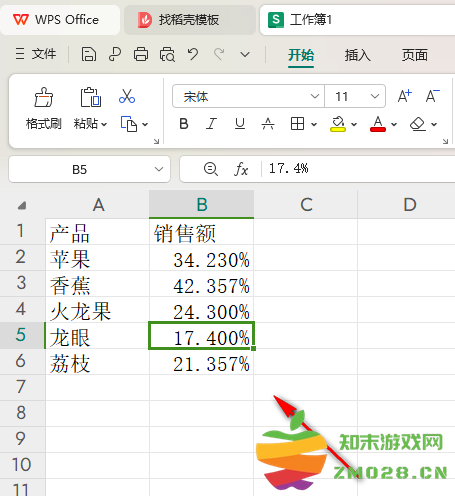Decrease font size with A- icon
Image resolution: width=455 pixels, height=496 pixels.
click(433, 96)
